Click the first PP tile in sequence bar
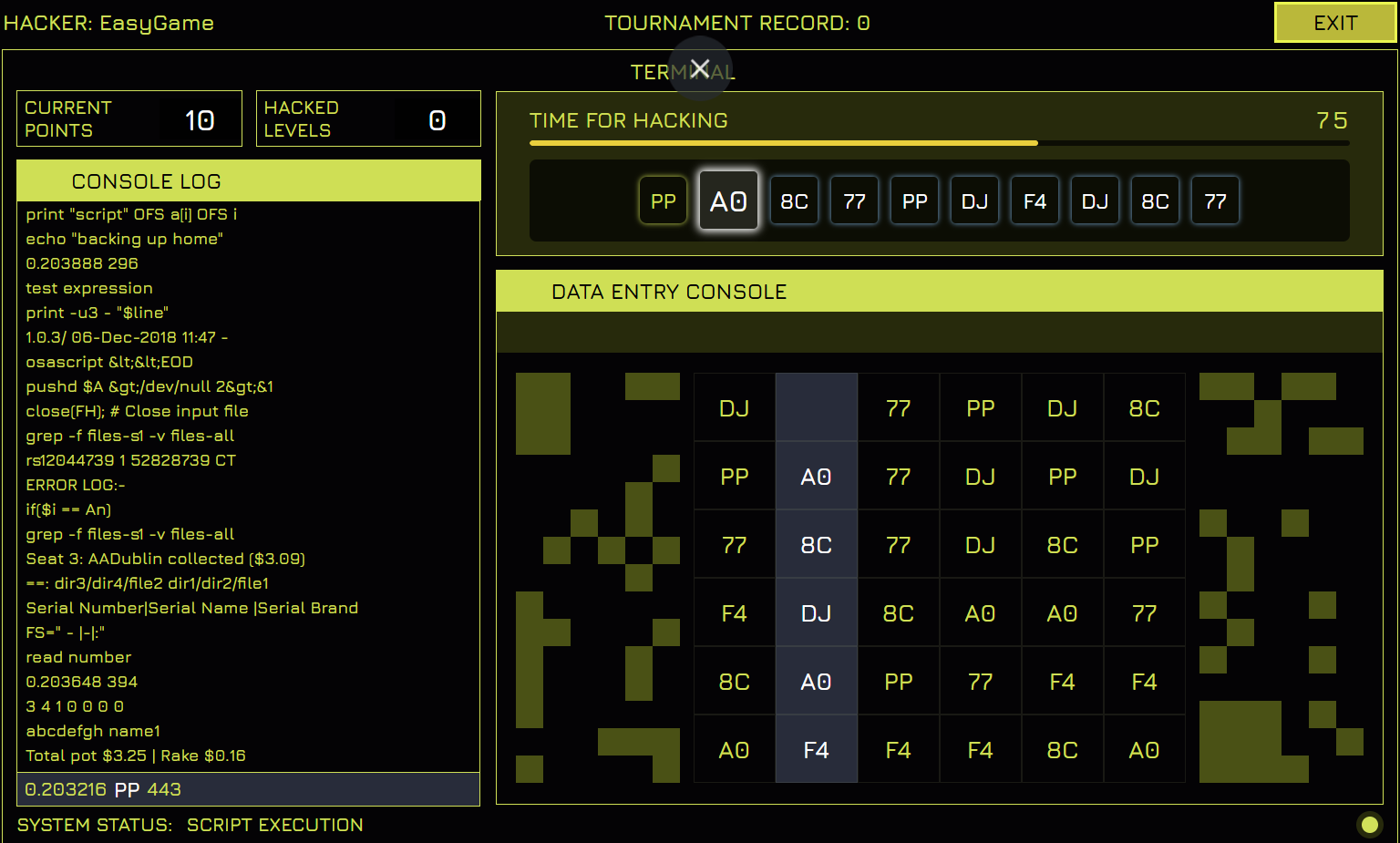This screenshot has width=1400, height=843. pyautogui.click(x=664, y=201)
